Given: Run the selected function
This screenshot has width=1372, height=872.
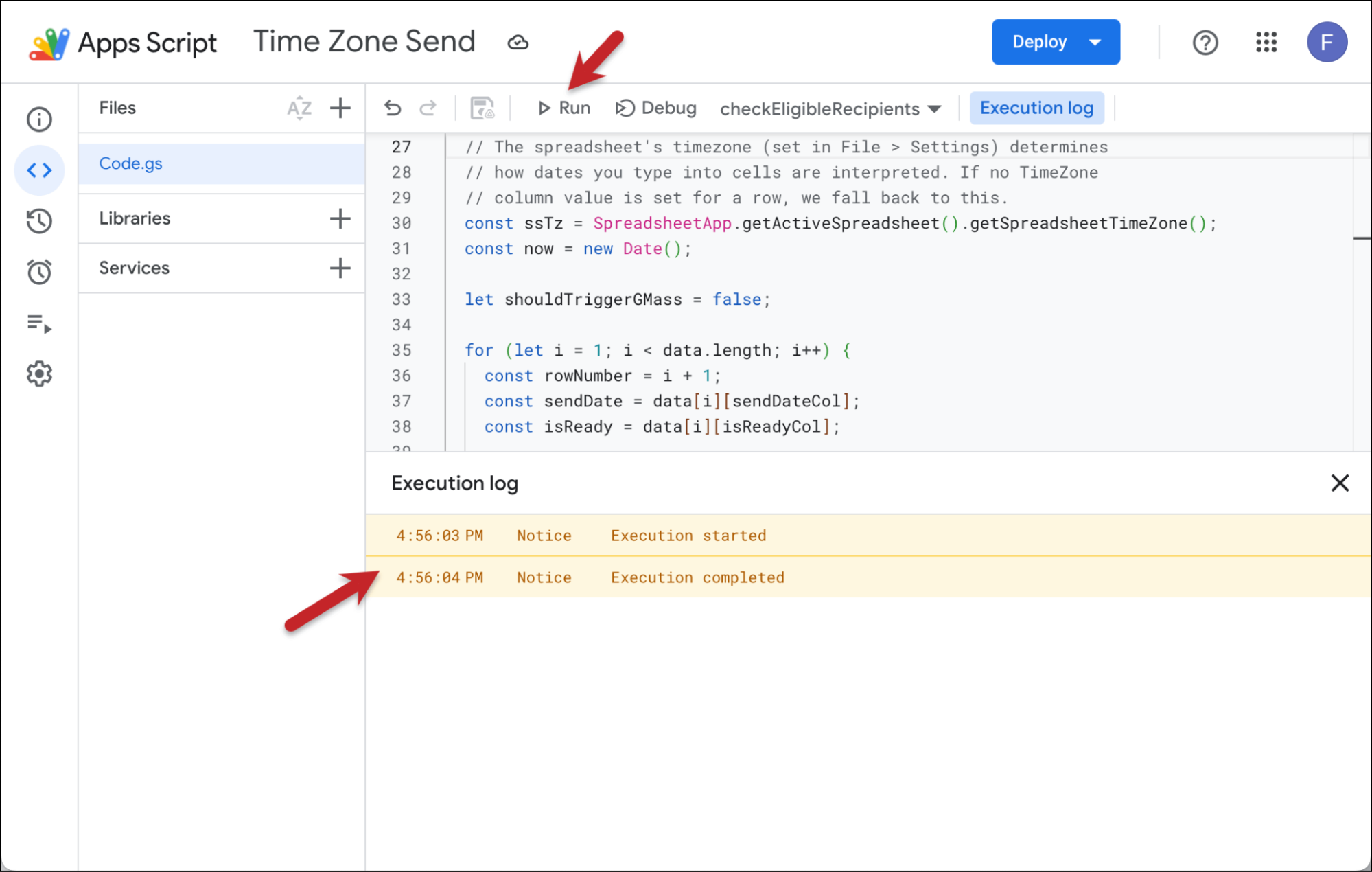Looking at the screenshot, I should (564, 108).
